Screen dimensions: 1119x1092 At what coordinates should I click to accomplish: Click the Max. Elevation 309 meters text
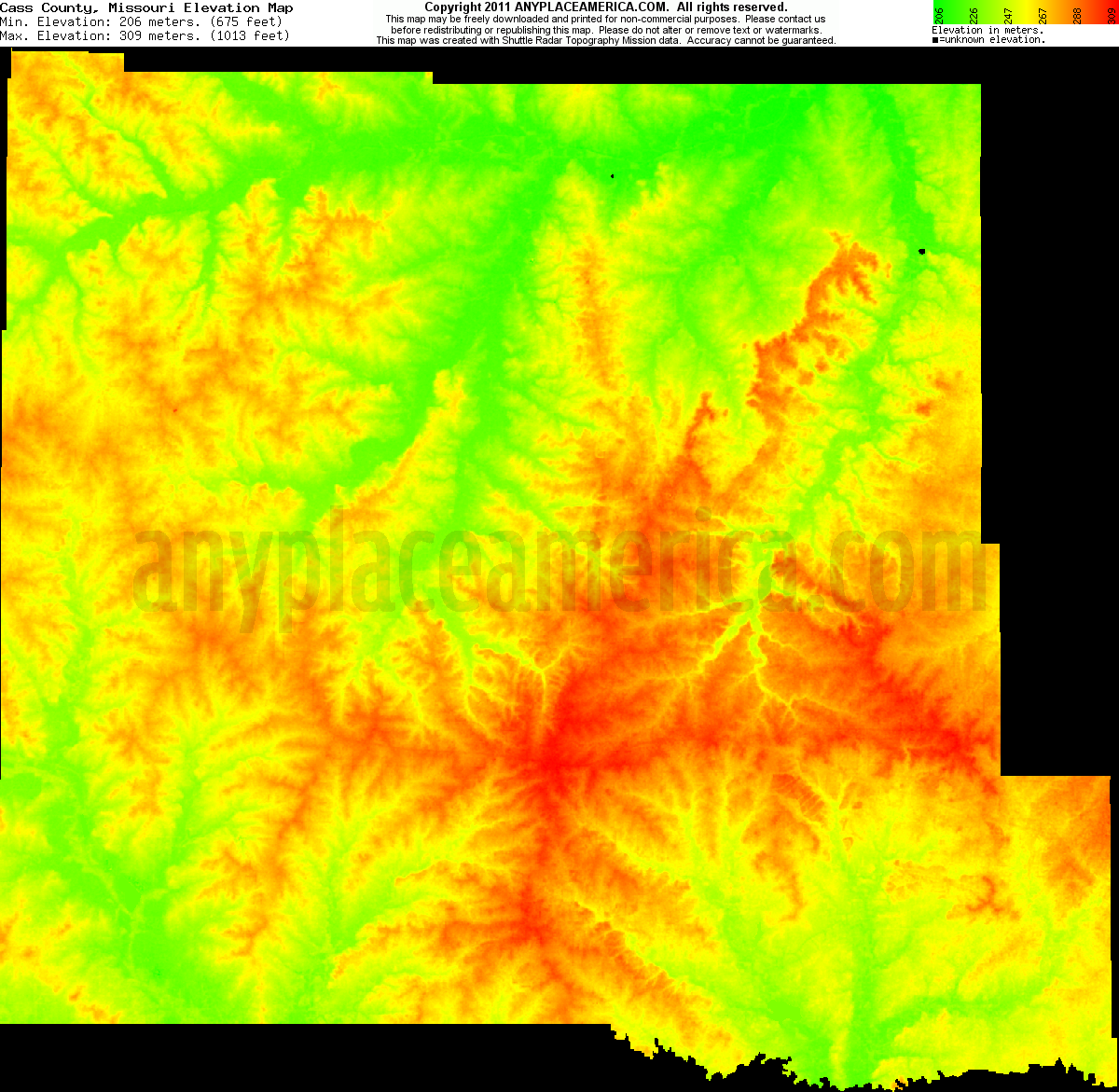[143, 35]
